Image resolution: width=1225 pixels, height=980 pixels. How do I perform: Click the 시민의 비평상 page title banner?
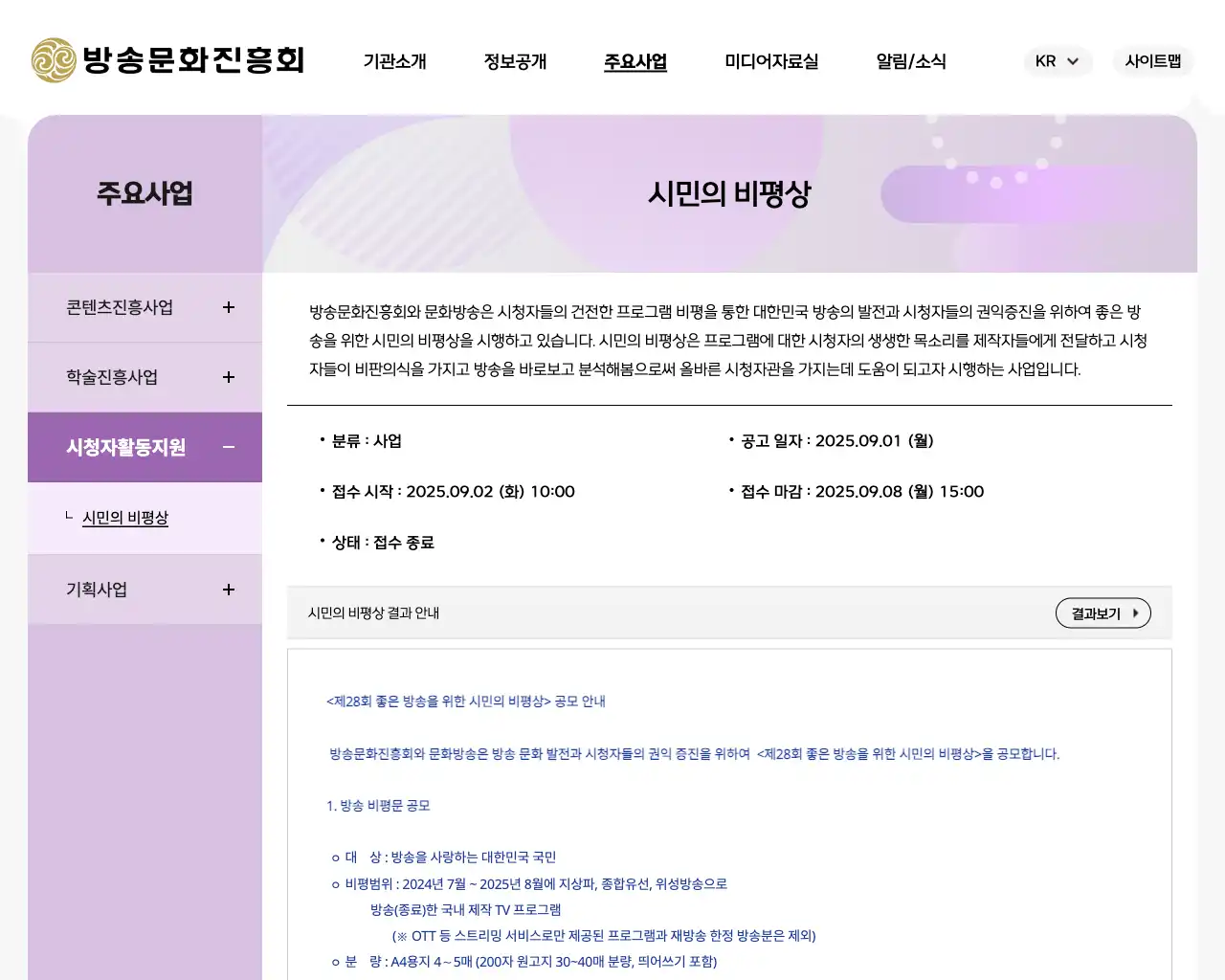click(729, 192)
